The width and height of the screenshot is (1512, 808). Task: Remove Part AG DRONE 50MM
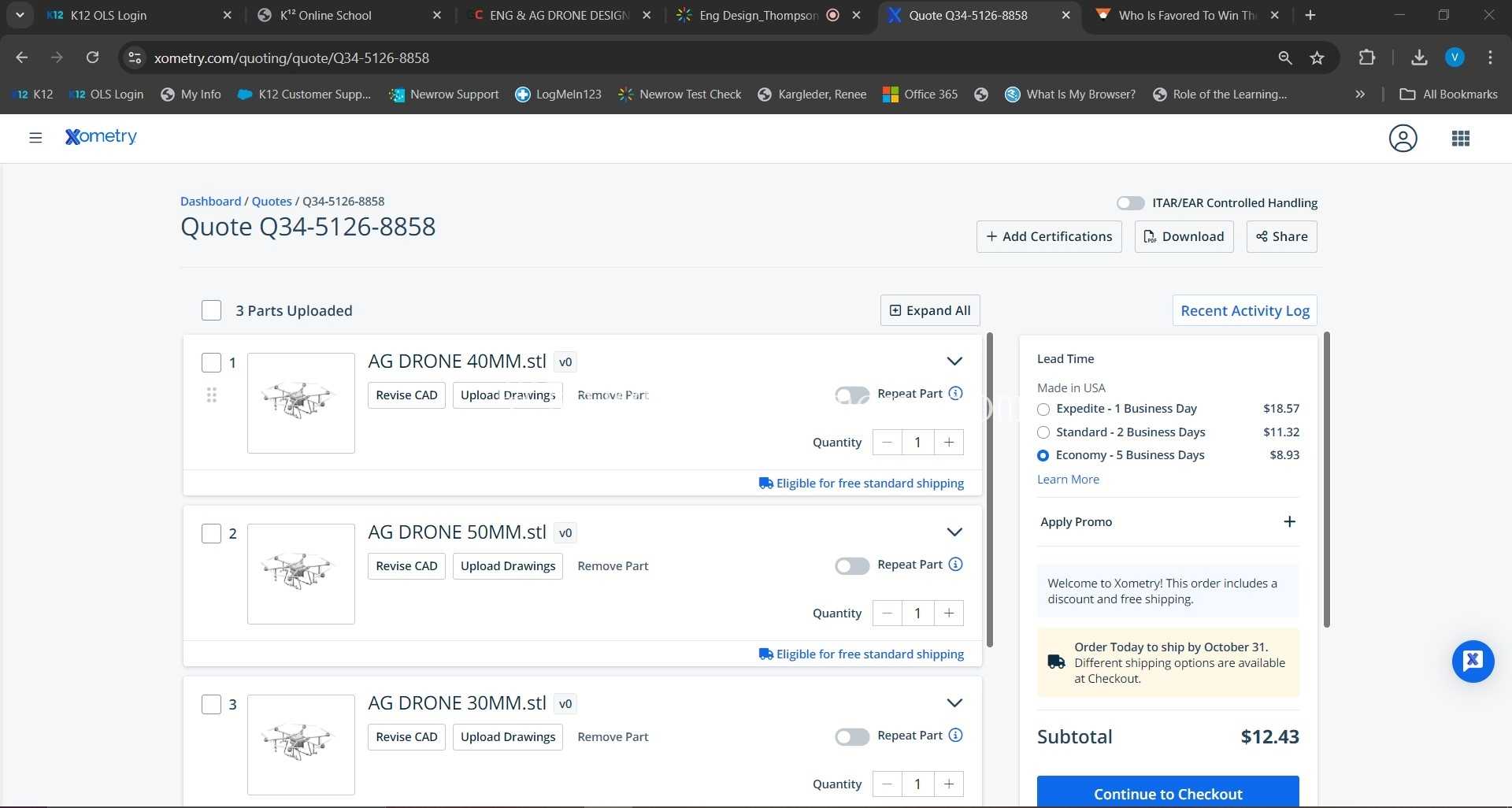tap(613, 566)
